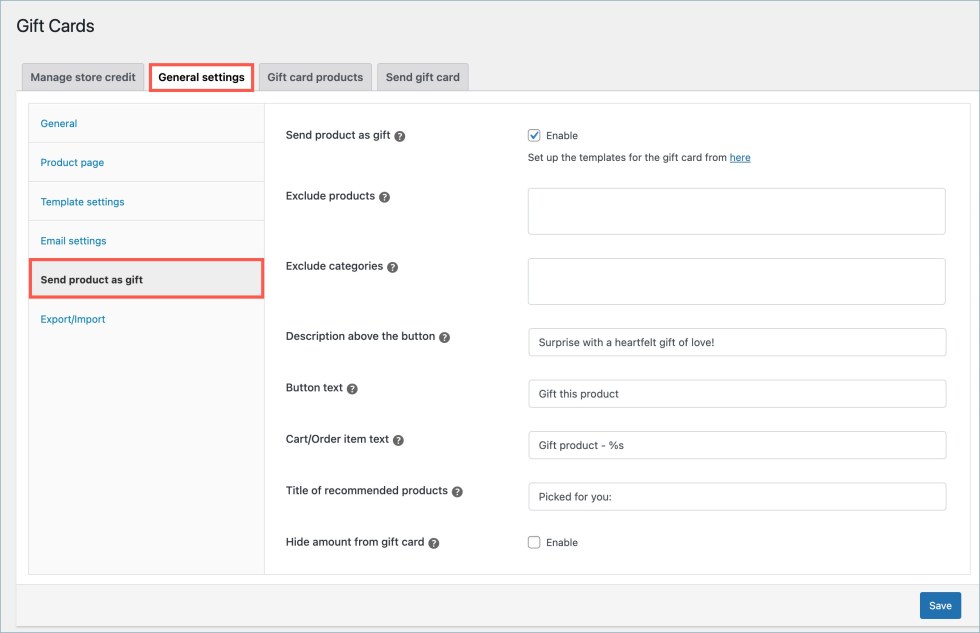The width and height of the screenshot is (980, 633).
Task: Click into the Button text input field
Action: pos(736,394)
